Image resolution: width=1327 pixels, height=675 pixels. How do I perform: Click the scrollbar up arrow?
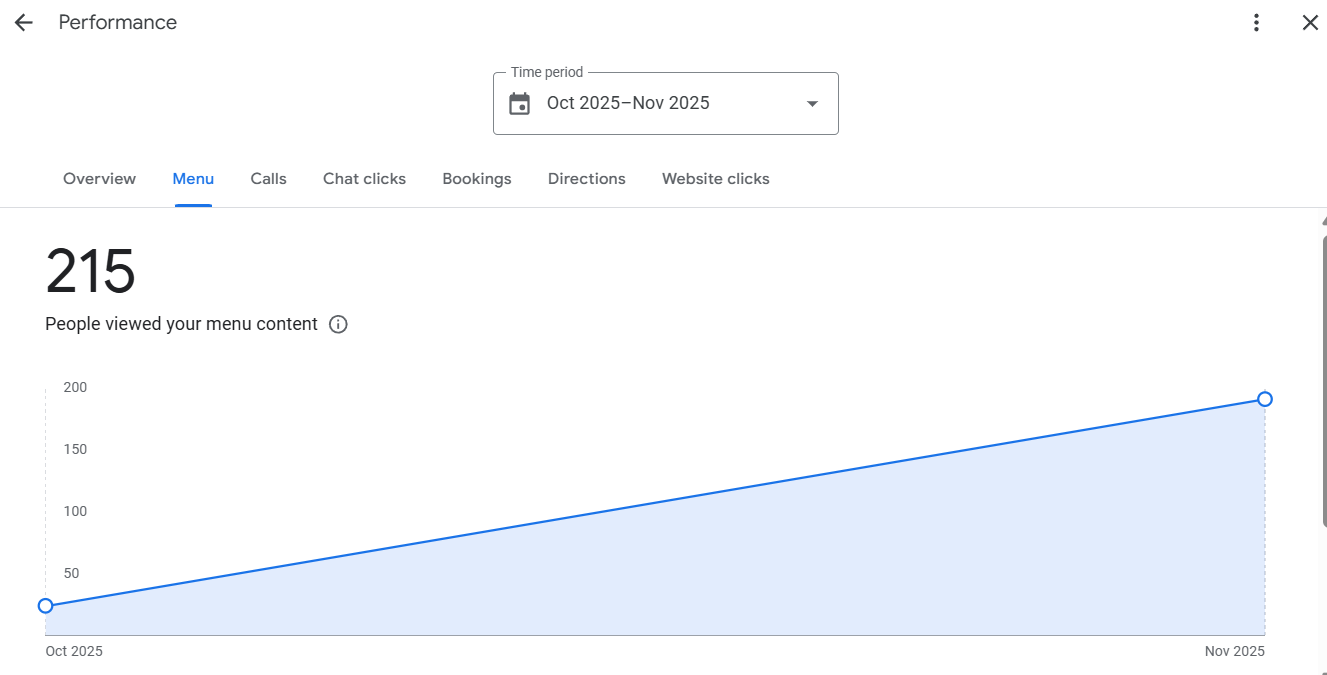coord(1323,221)
